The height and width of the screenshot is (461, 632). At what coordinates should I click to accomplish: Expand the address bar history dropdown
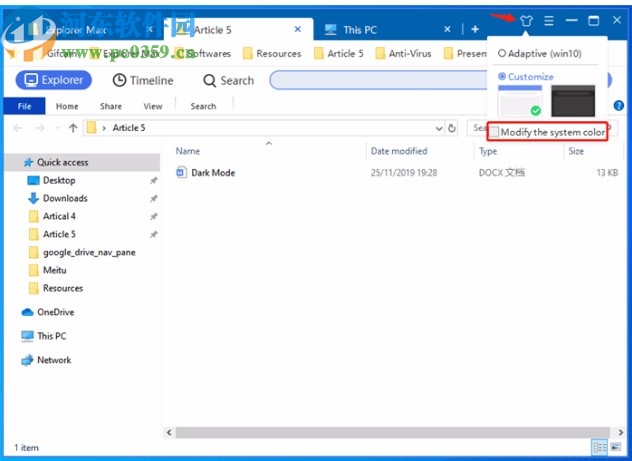(439, 129)
